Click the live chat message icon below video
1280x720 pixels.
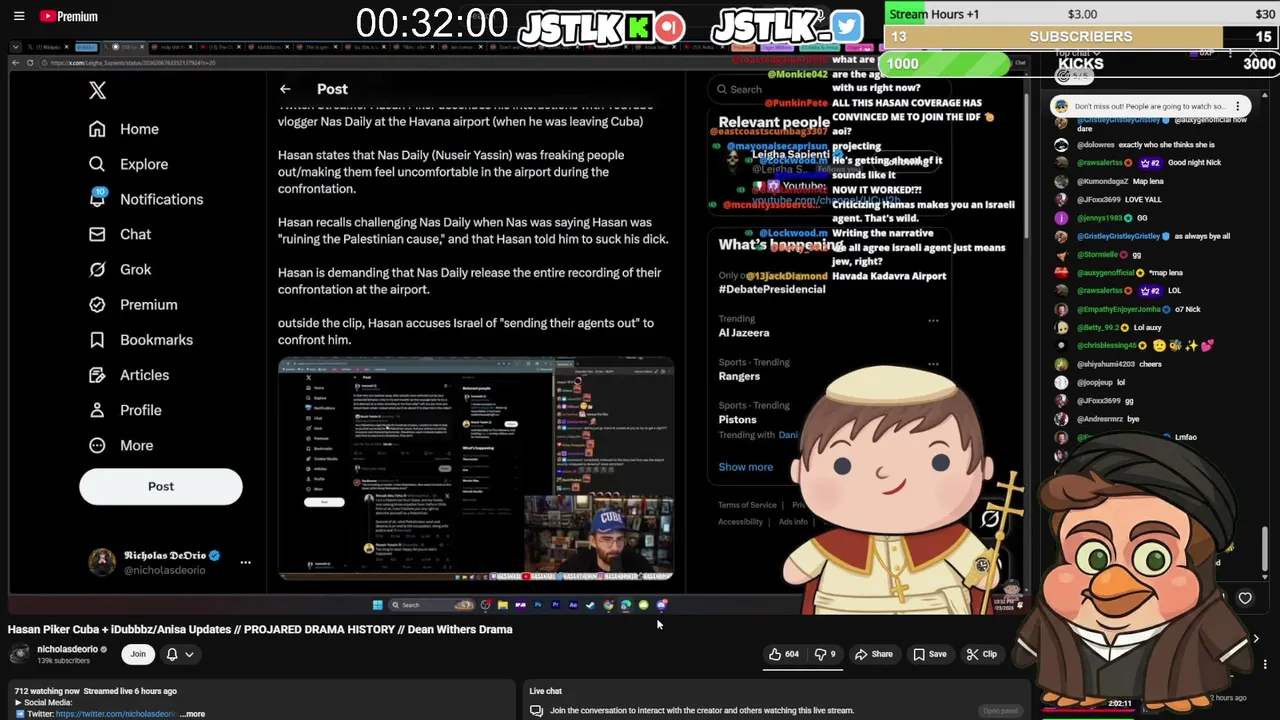tap(536, 711)
